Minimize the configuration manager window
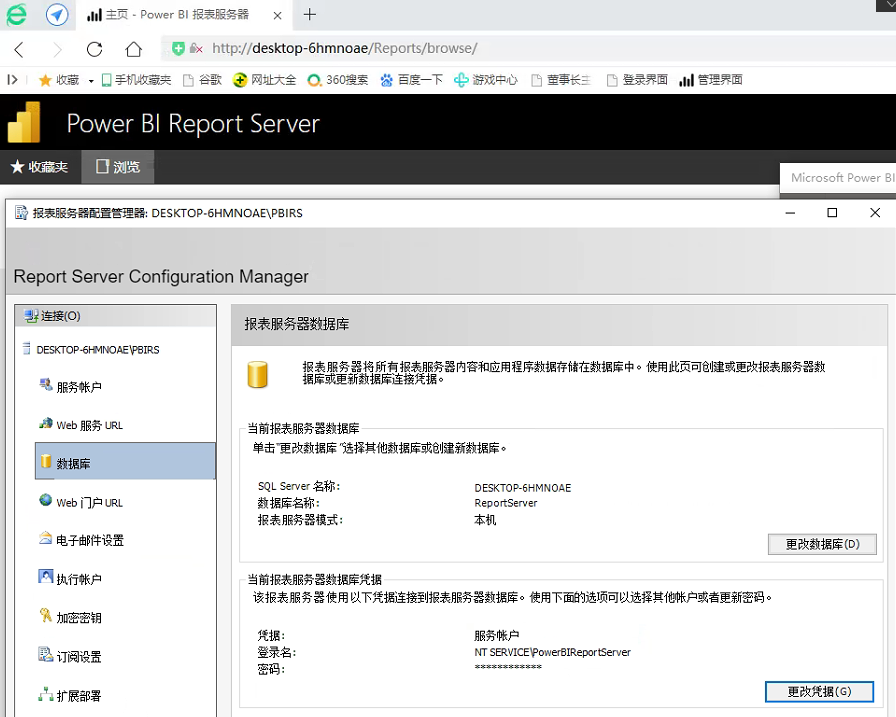This screenshot has width=896, height=717. pos(790,213)
